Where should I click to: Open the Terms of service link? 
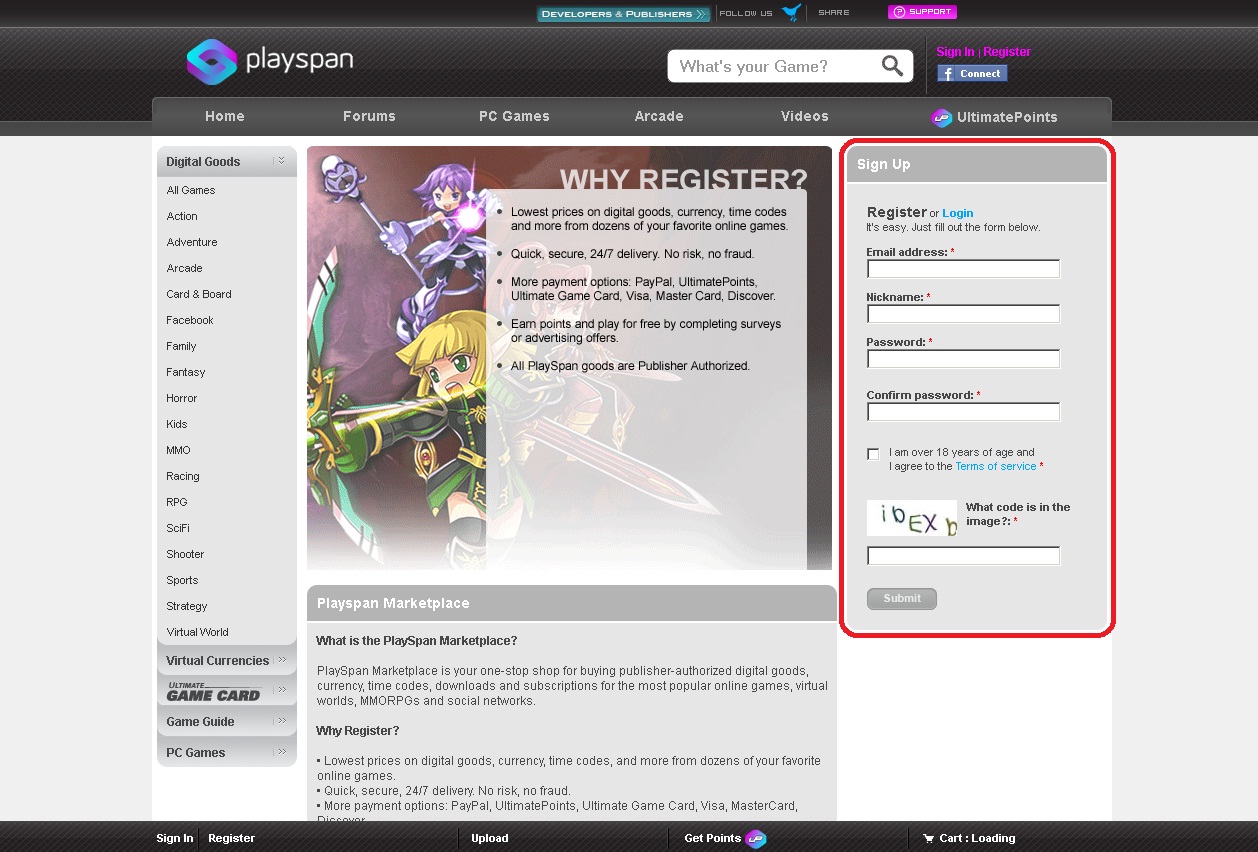996,466
